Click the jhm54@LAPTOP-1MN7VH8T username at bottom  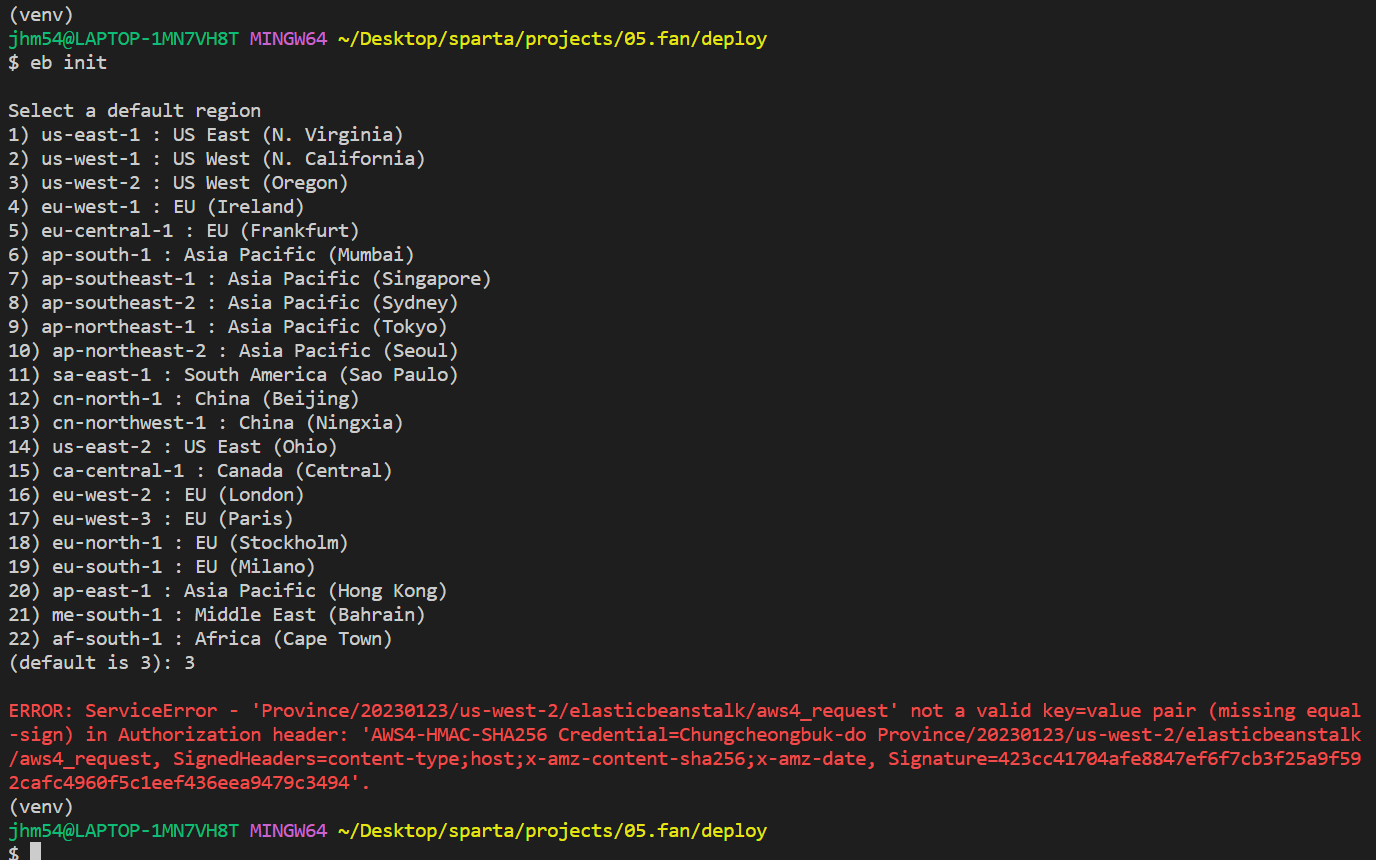tap(124, 831)
